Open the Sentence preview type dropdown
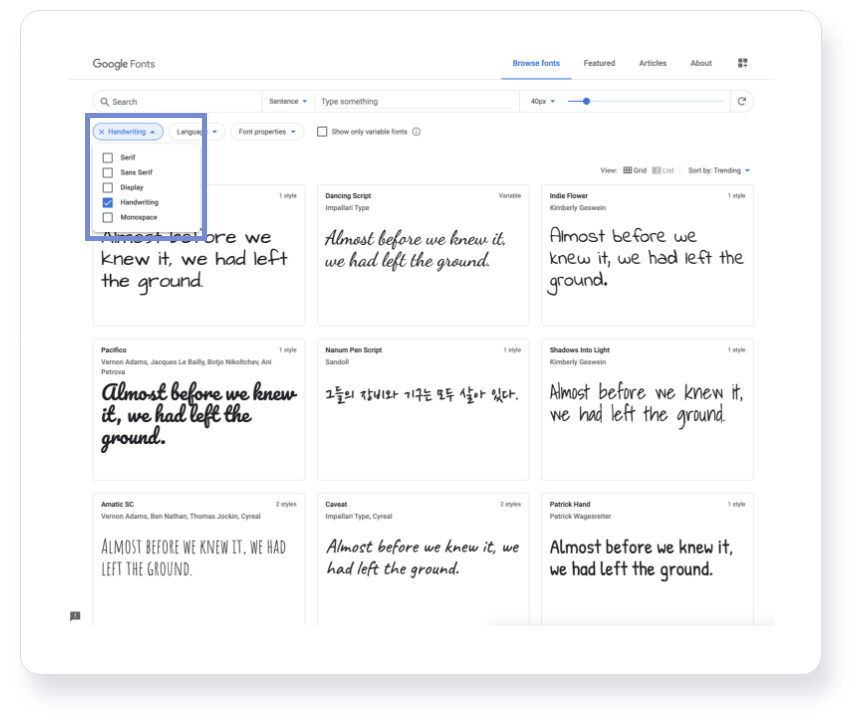This screenshot has height=725, width=862. [288, 102]
